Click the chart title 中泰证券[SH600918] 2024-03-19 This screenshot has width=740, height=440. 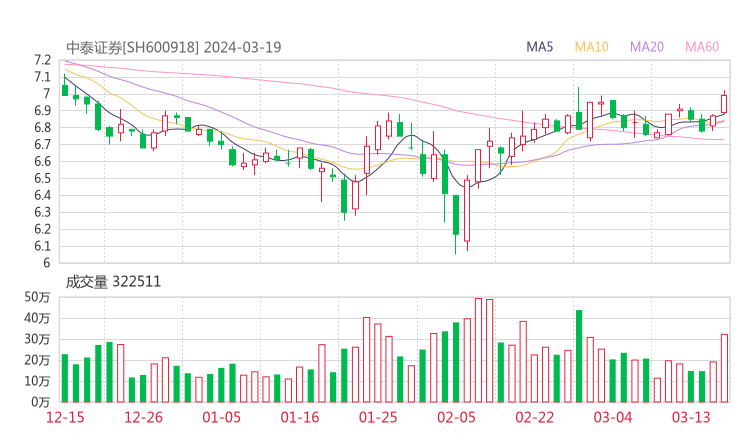pos(174,47)
